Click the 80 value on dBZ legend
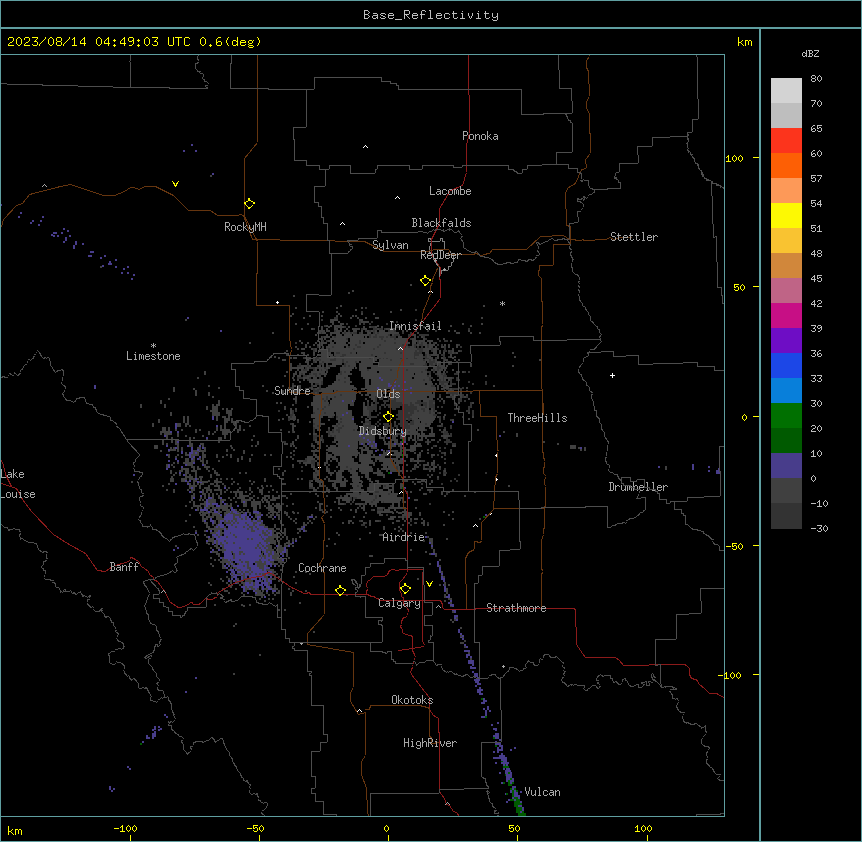Screen dimensions: 862x842 [816, 79]
